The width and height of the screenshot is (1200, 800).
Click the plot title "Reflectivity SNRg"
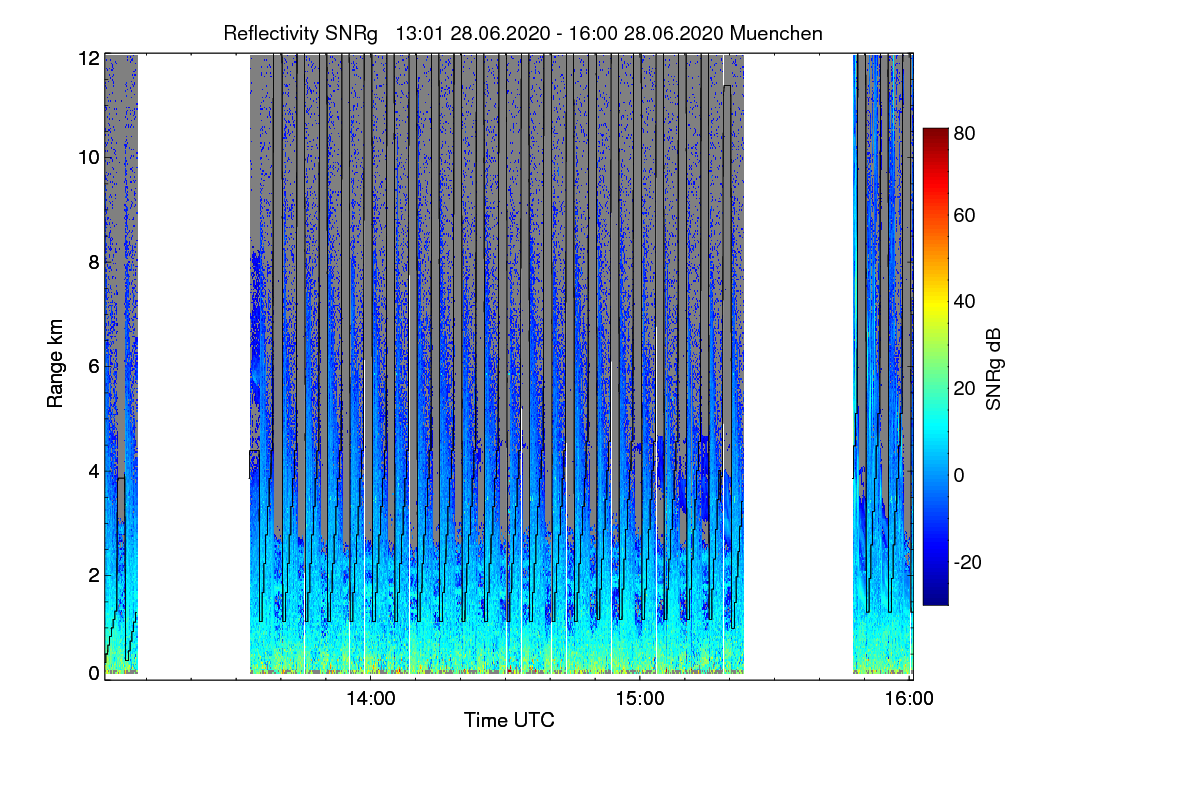pos(301,33)
